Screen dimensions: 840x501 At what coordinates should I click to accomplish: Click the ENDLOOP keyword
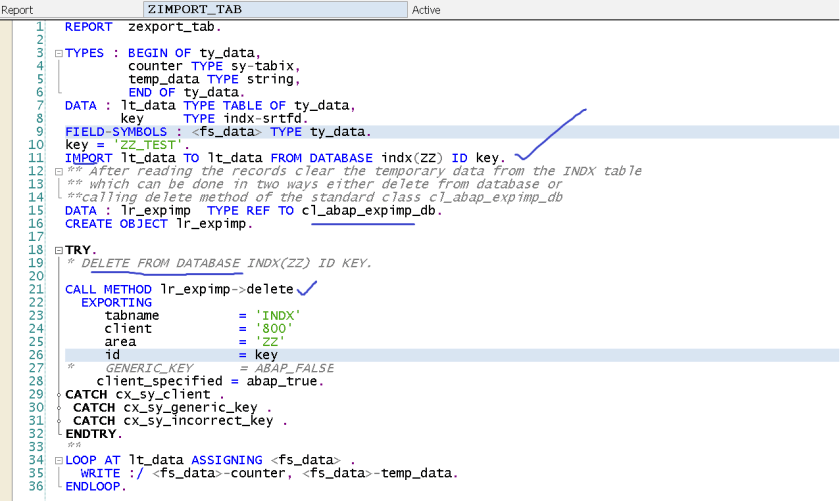point(96,486)
